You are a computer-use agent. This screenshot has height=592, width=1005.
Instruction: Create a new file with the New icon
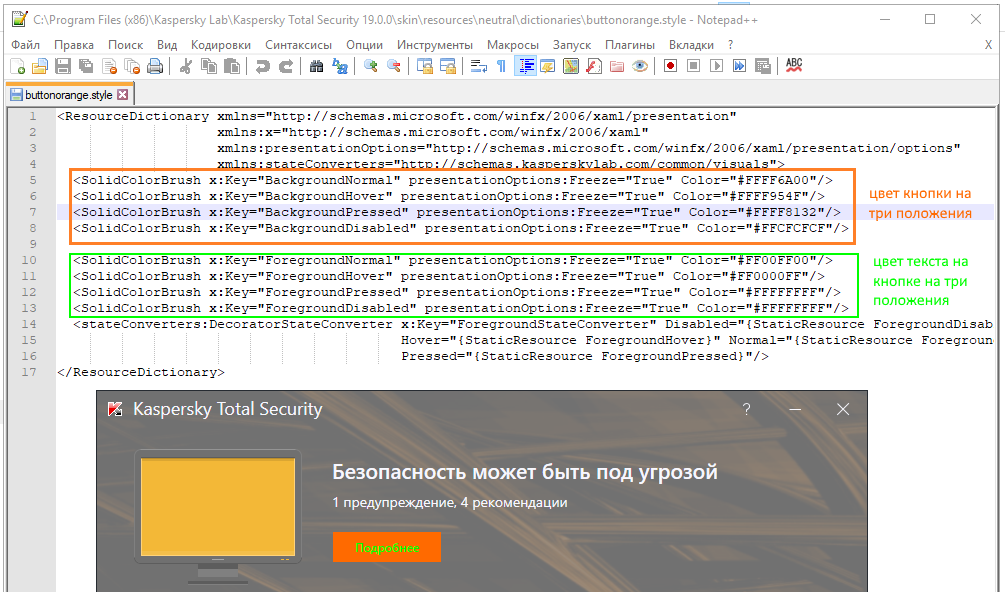17,66
